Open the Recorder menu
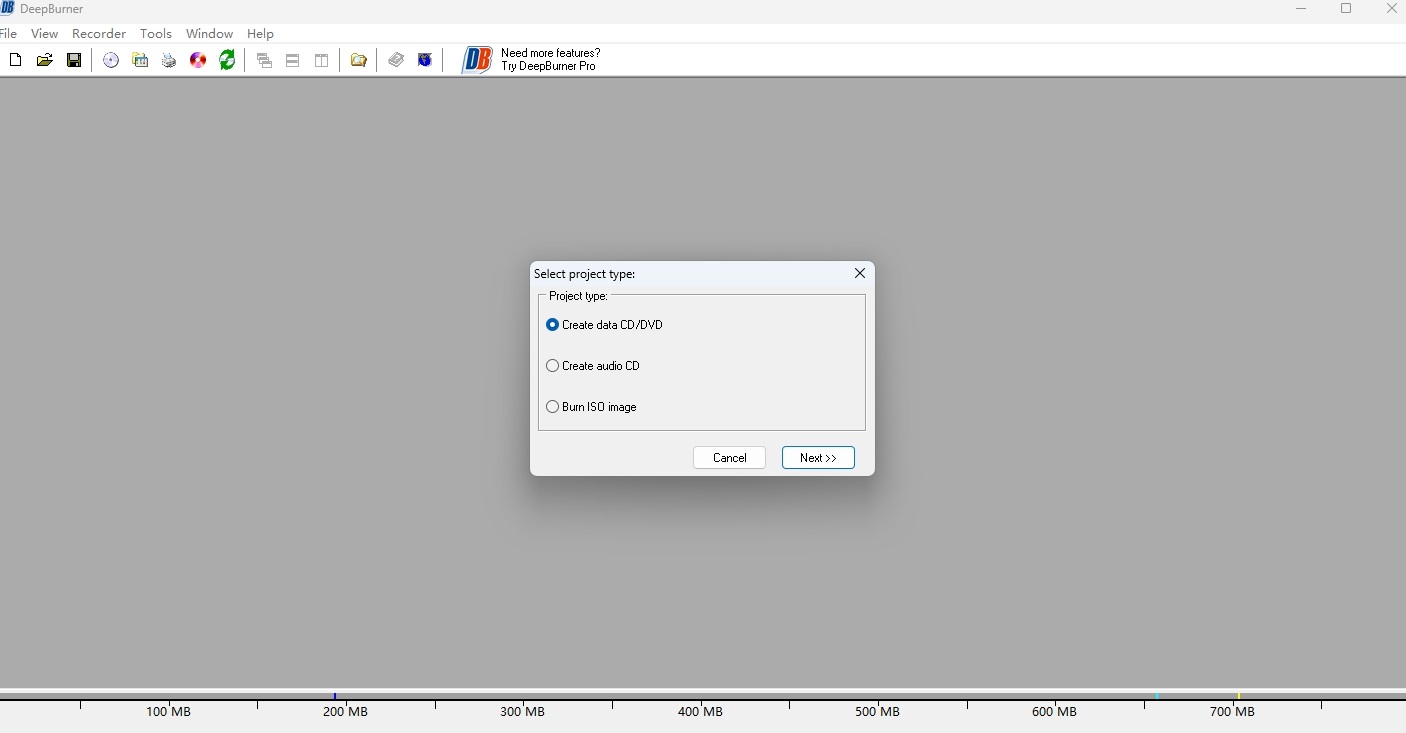Viewport: 1406px width, 733px height. point(98,34)
